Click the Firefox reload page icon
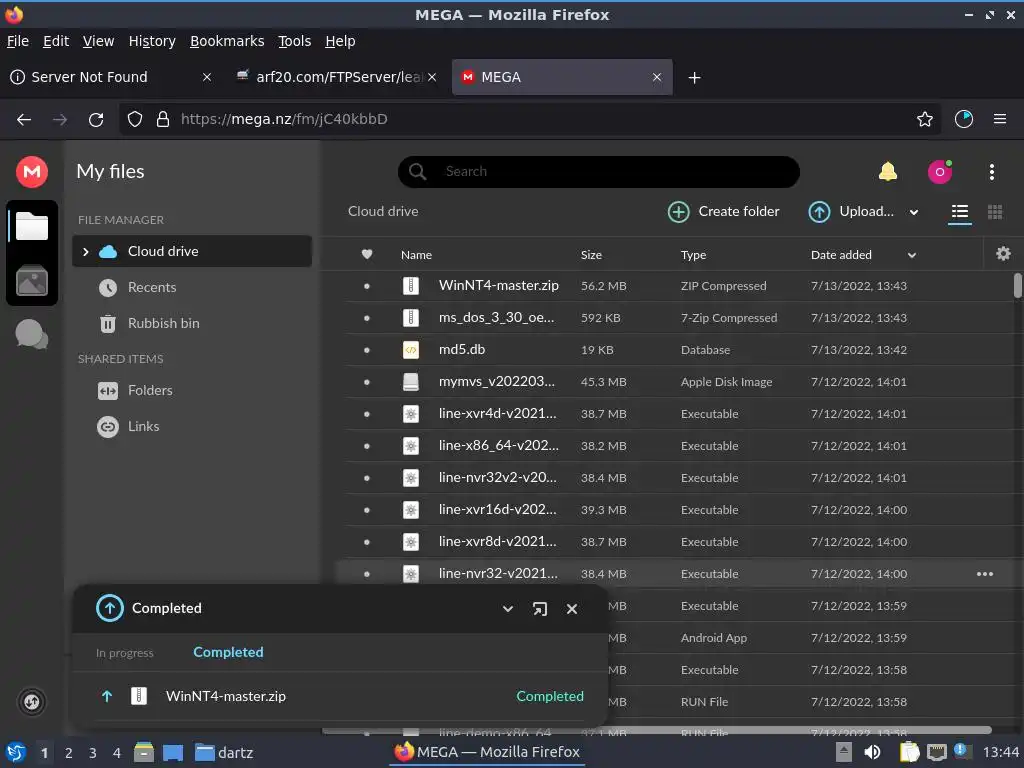The height and width of the screenshot is (768, 1024). click(96, 120)
